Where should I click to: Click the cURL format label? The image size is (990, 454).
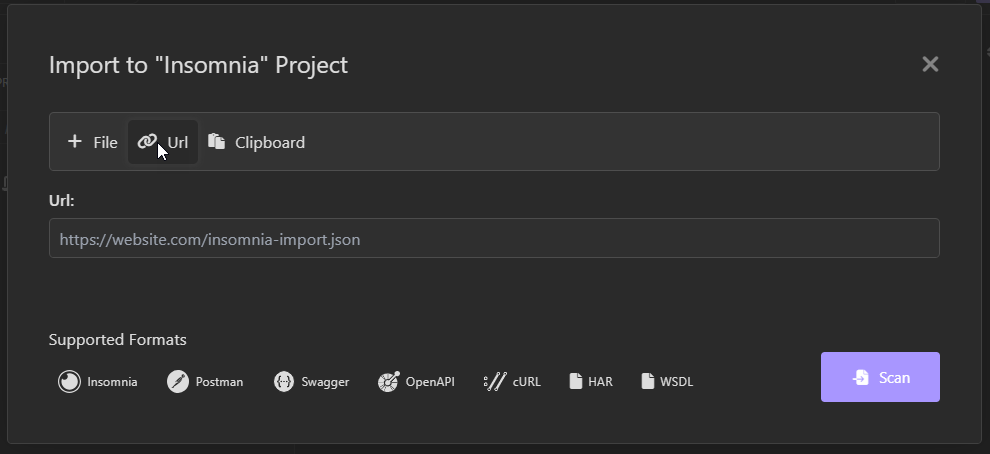527,382
